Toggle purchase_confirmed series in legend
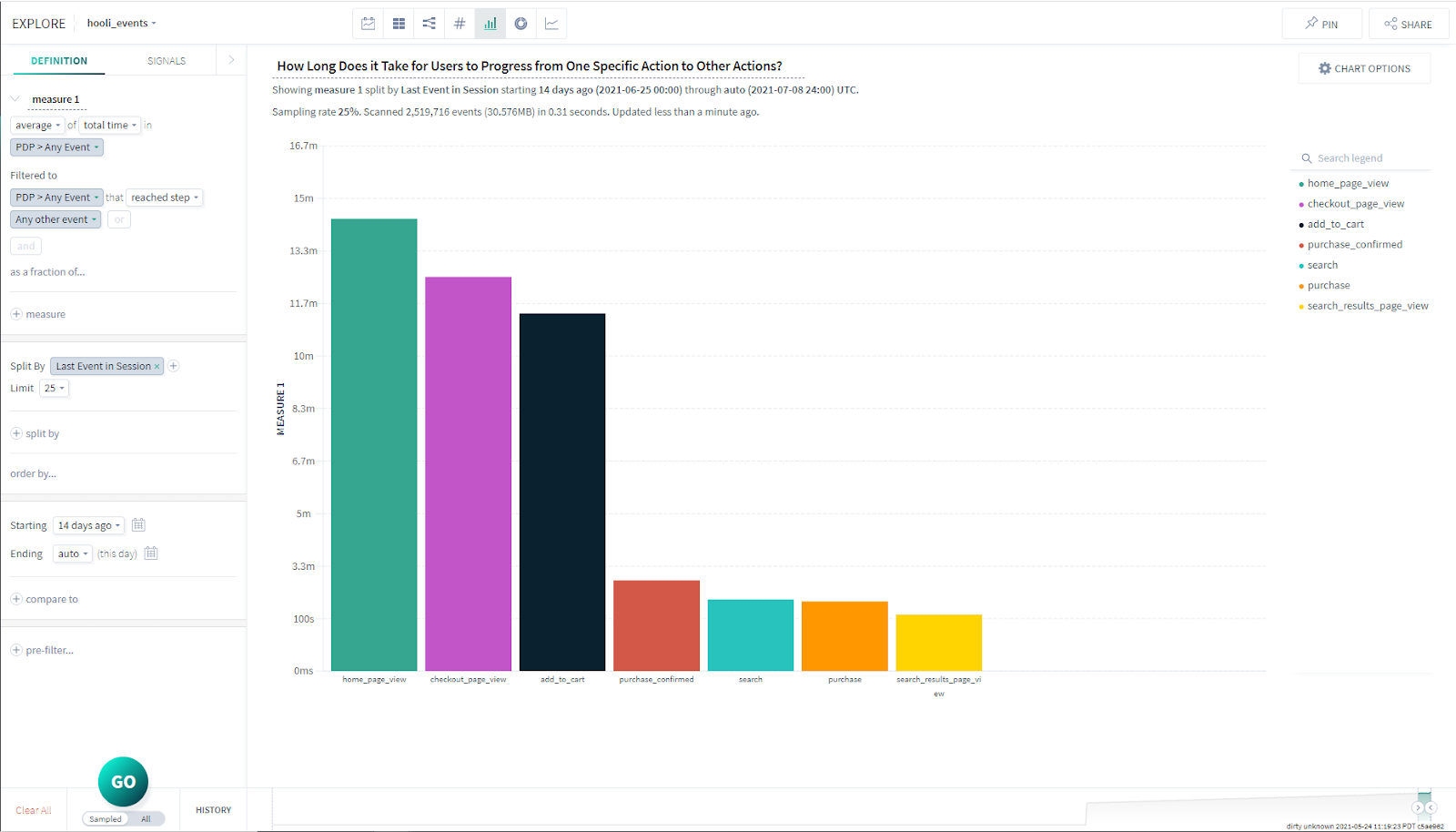Screen dimensions: 1456x832 pyautogui.click(x=1354, y=245)
